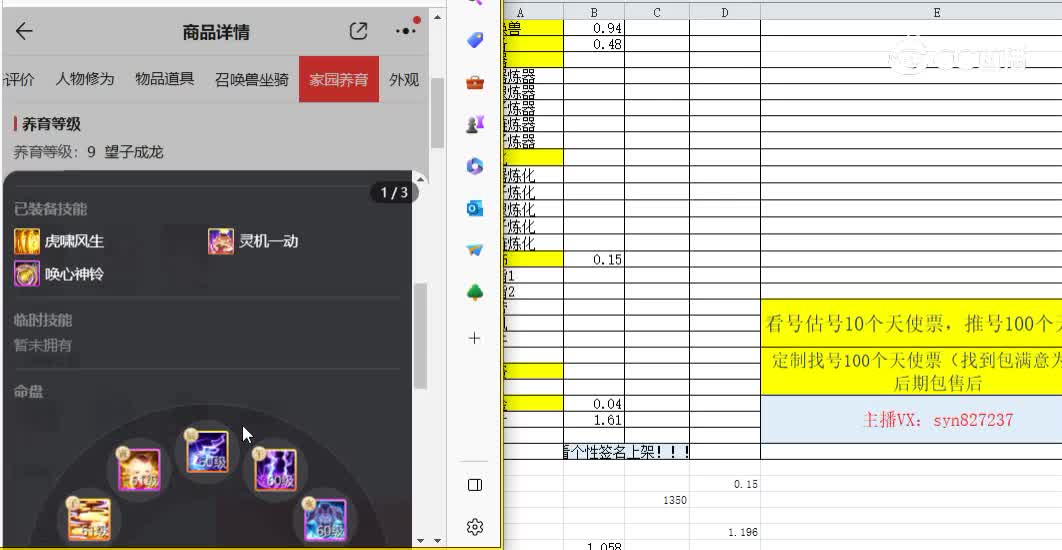The height and width of the screenshot is (550, 1062).
Task: Click the outer page scrollbar up arrow
Action: (x=437, y=18)
